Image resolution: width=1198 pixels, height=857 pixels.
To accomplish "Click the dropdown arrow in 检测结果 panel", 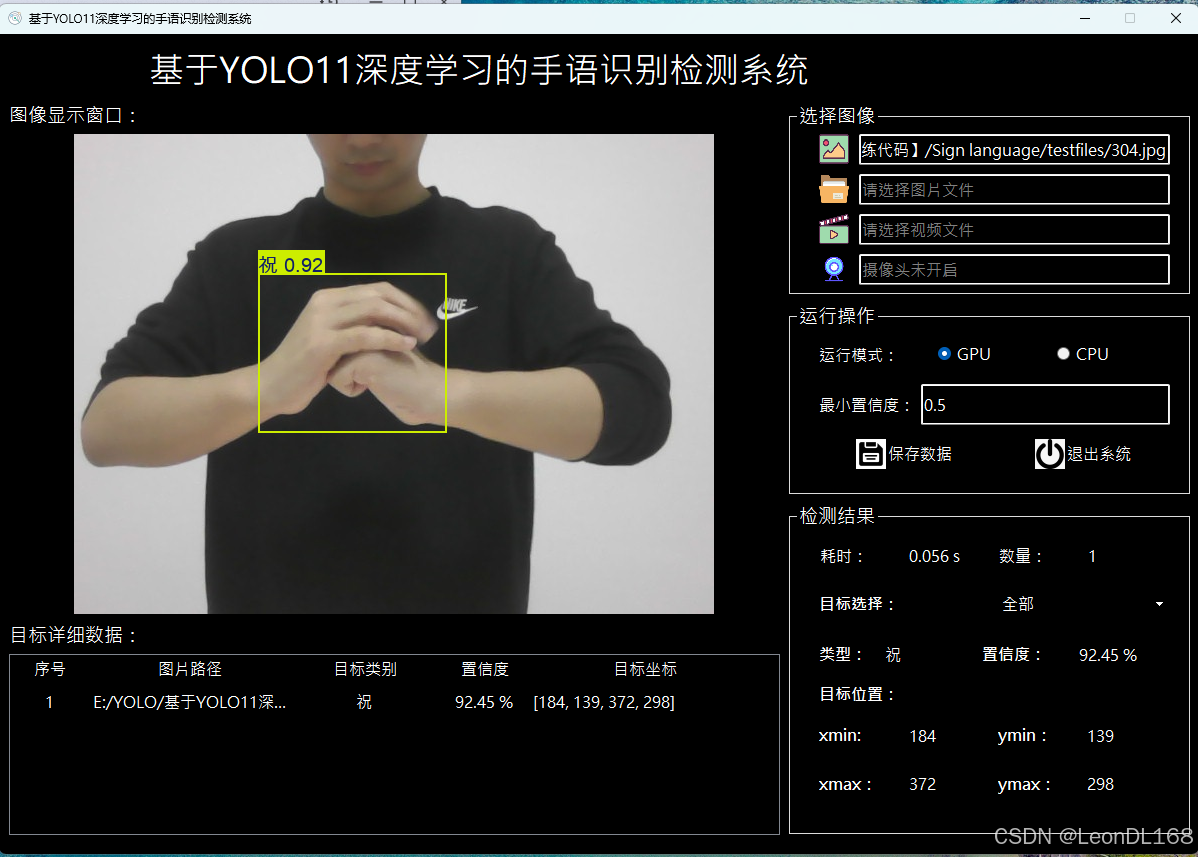I will click(x=1159, y=604).
